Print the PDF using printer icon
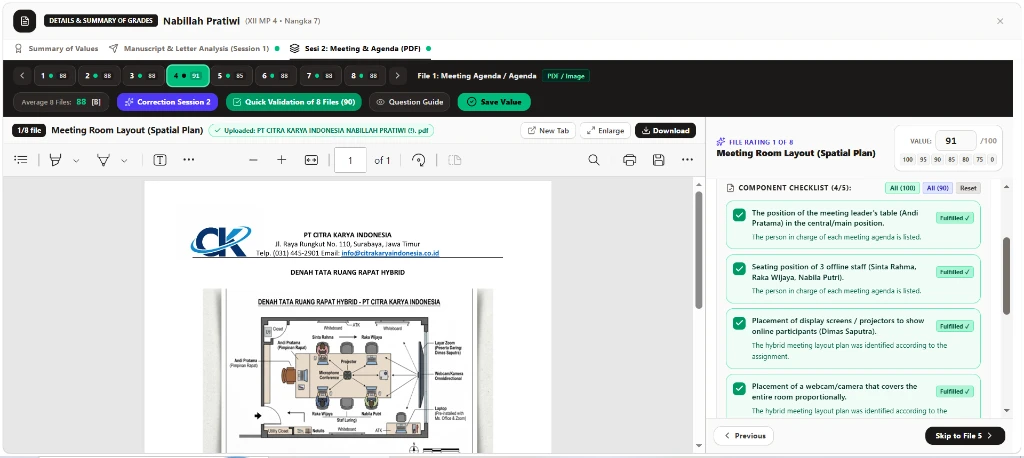The height and width of the screenshot is (458, 1024). coord(630,160)
